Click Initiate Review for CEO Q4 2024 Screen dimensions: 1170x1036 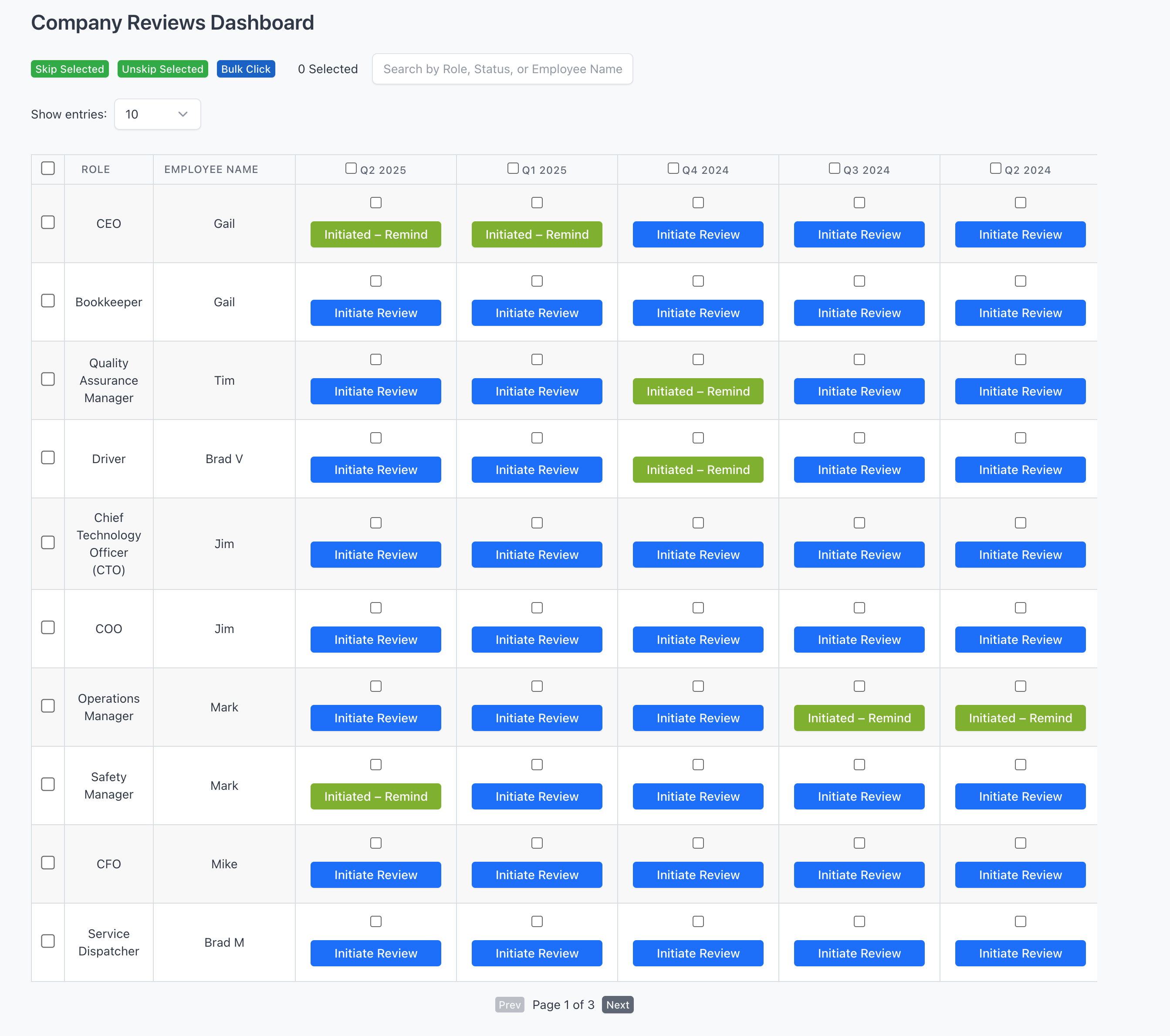point(698,234)
